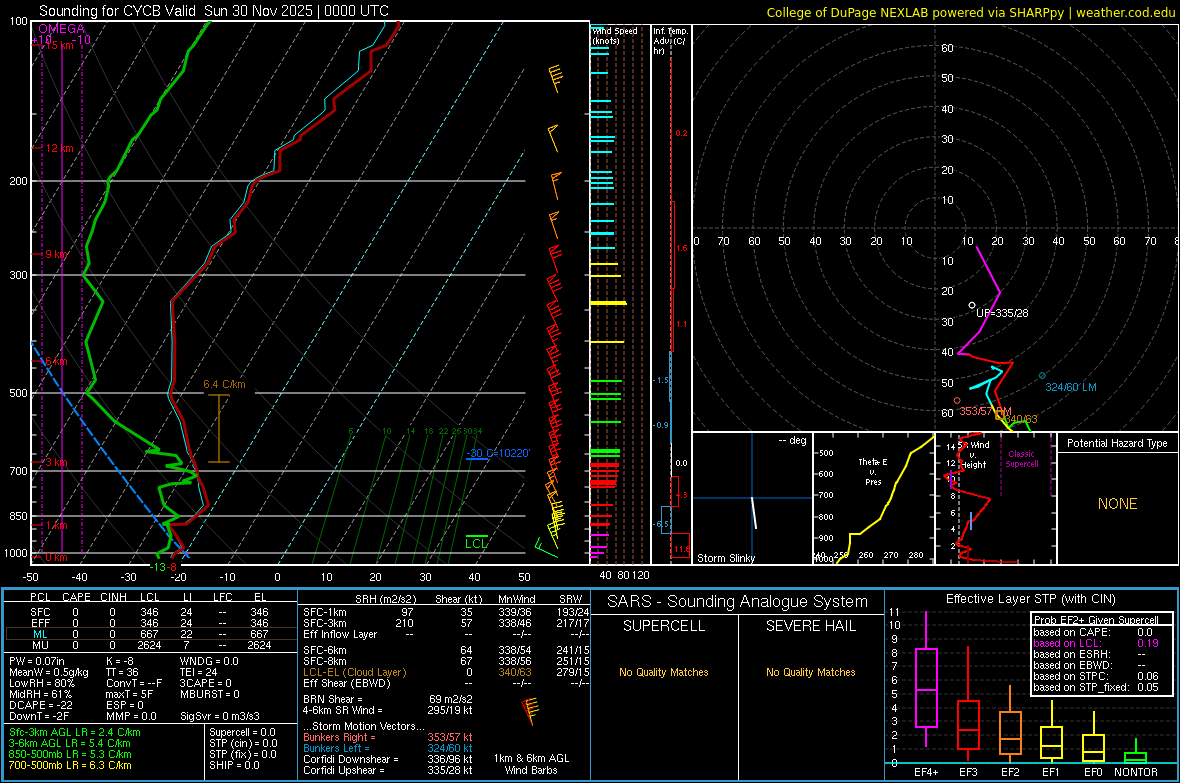The image size is (1180, 783).
Task: Click the SHIP = 0.0 value
Action: 235,765
